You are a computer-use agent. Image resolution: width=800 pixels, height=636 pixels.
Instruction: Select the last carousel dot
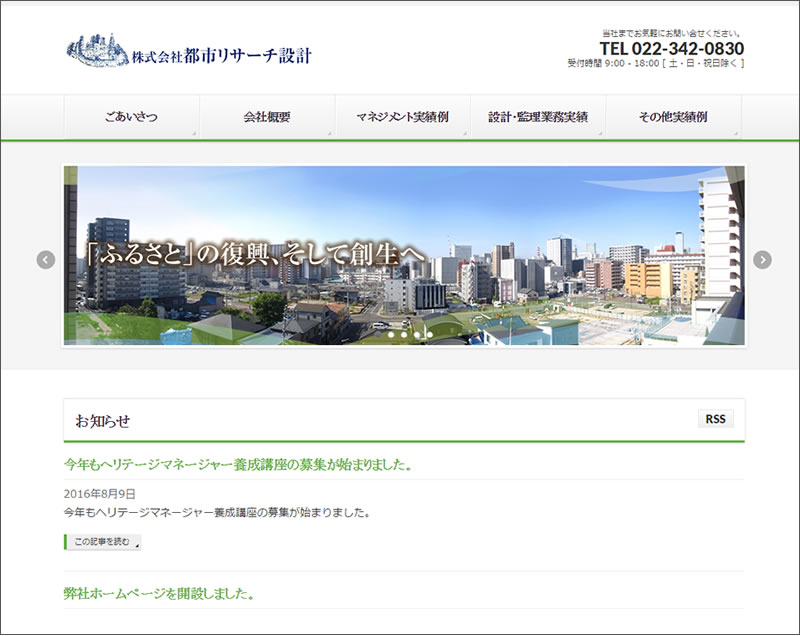pyautogui.click(x=430, y=334)
